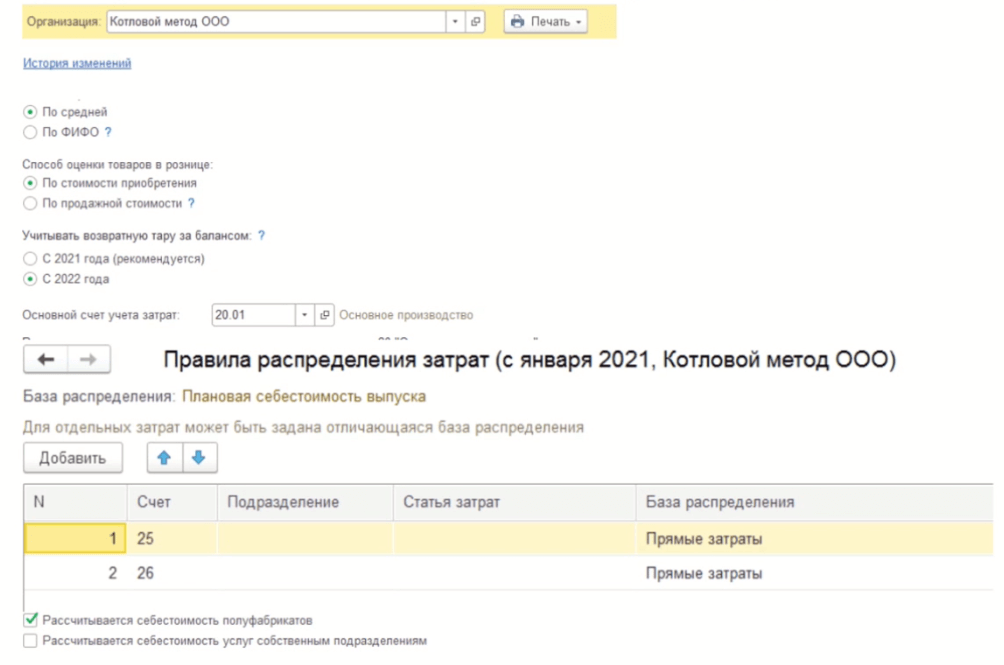Click help mark next to По ФИФО
This screenshot has width=1004, height=665.
tap(108, 132)
